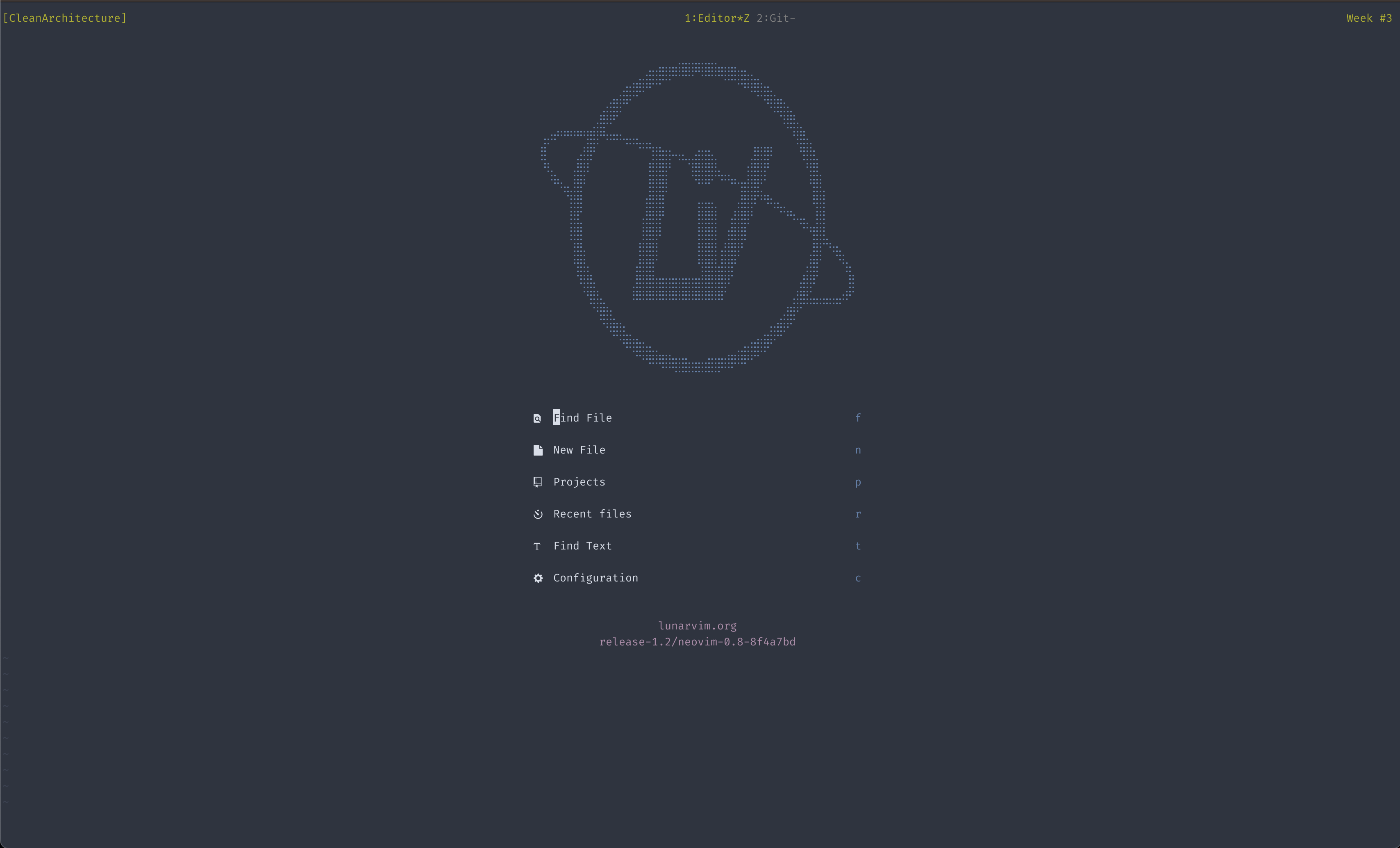The height and width of the screenshot is (848, 1400).
Task: Click the Find Text T icon
Action: [537, 546]
